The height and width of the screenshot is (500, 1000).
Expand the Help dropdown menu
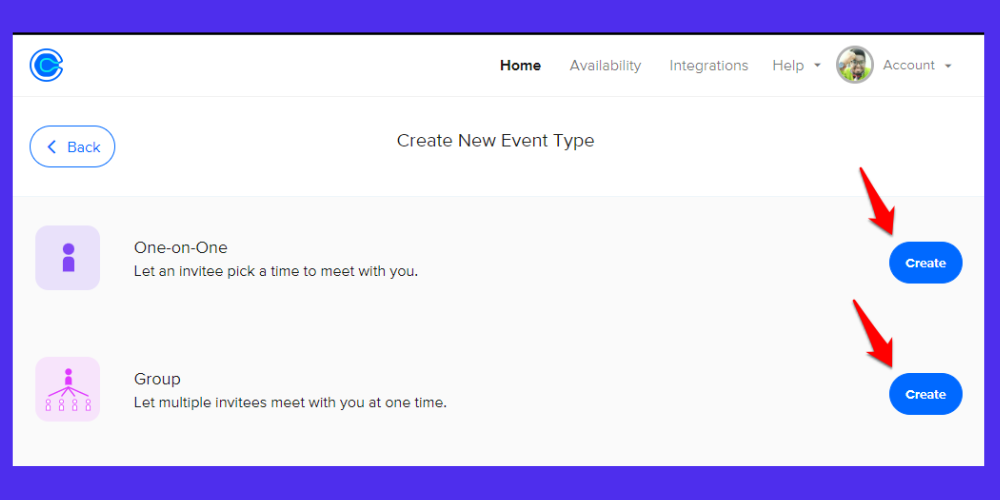click(796, 65)
